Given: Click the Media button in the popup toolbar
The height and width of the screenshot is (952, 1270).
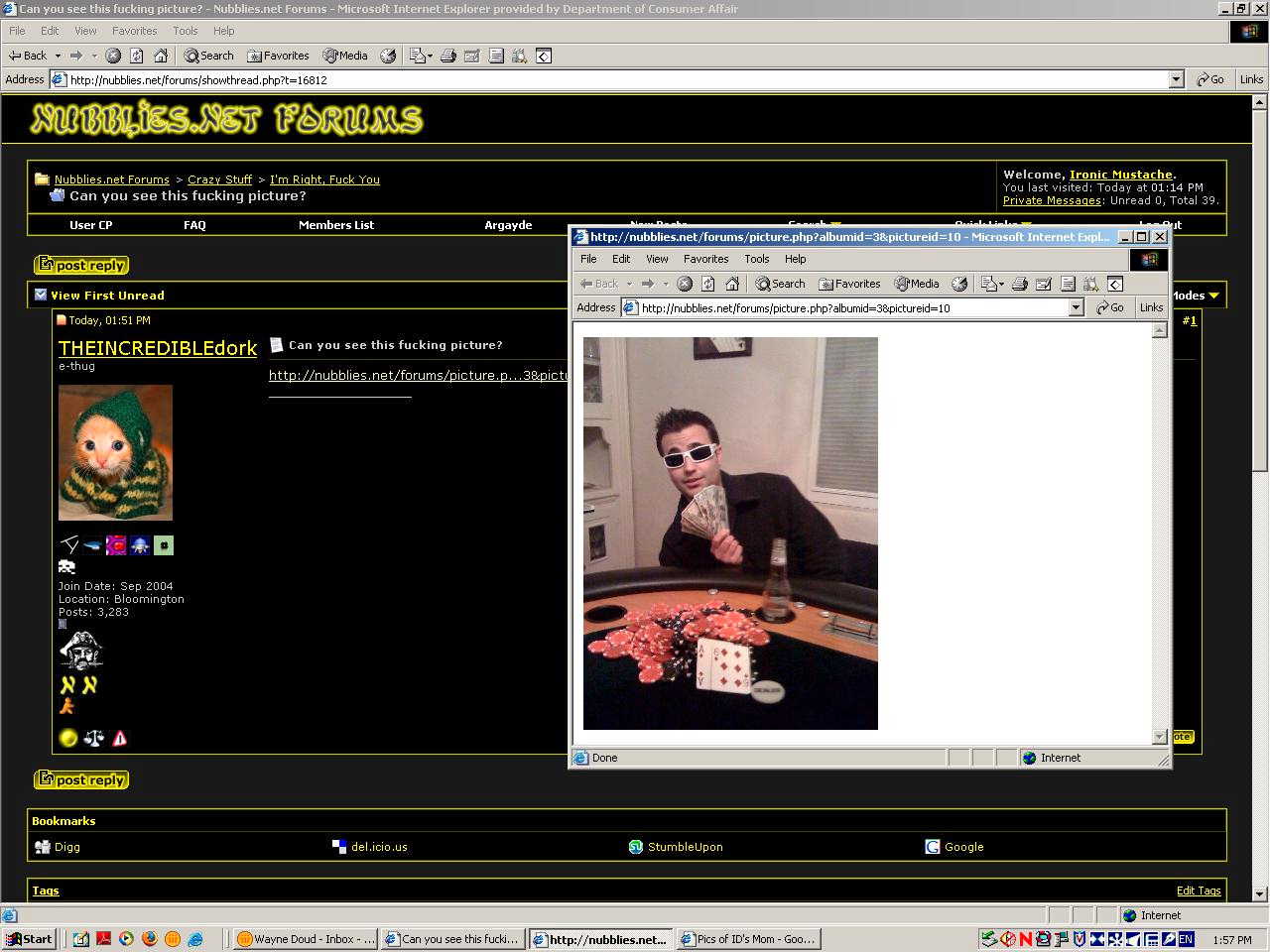Looking at the screenshot, I should tap(916, 284).
